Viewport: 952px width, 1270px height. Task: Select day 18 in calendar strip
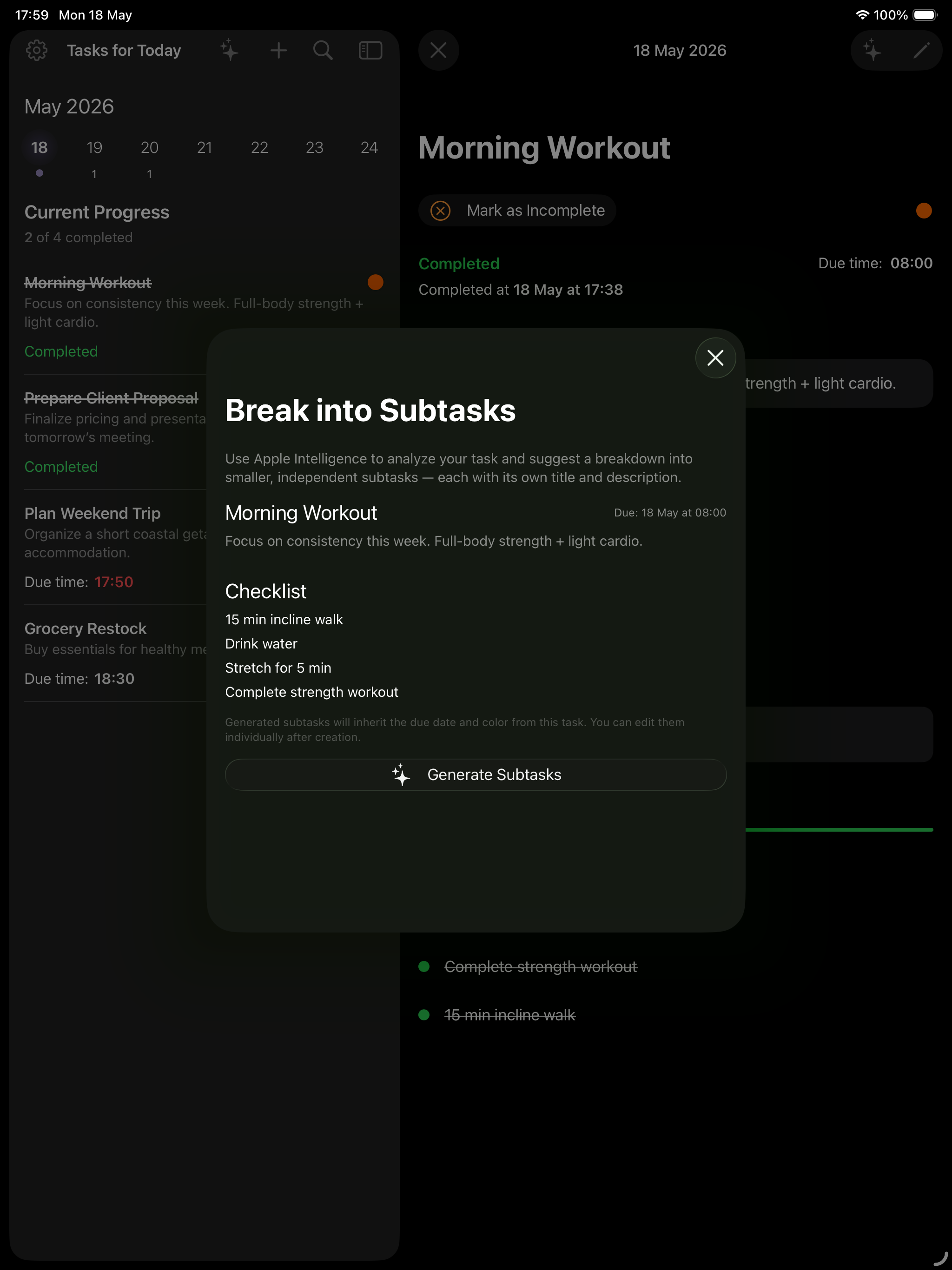click(39, 147)
